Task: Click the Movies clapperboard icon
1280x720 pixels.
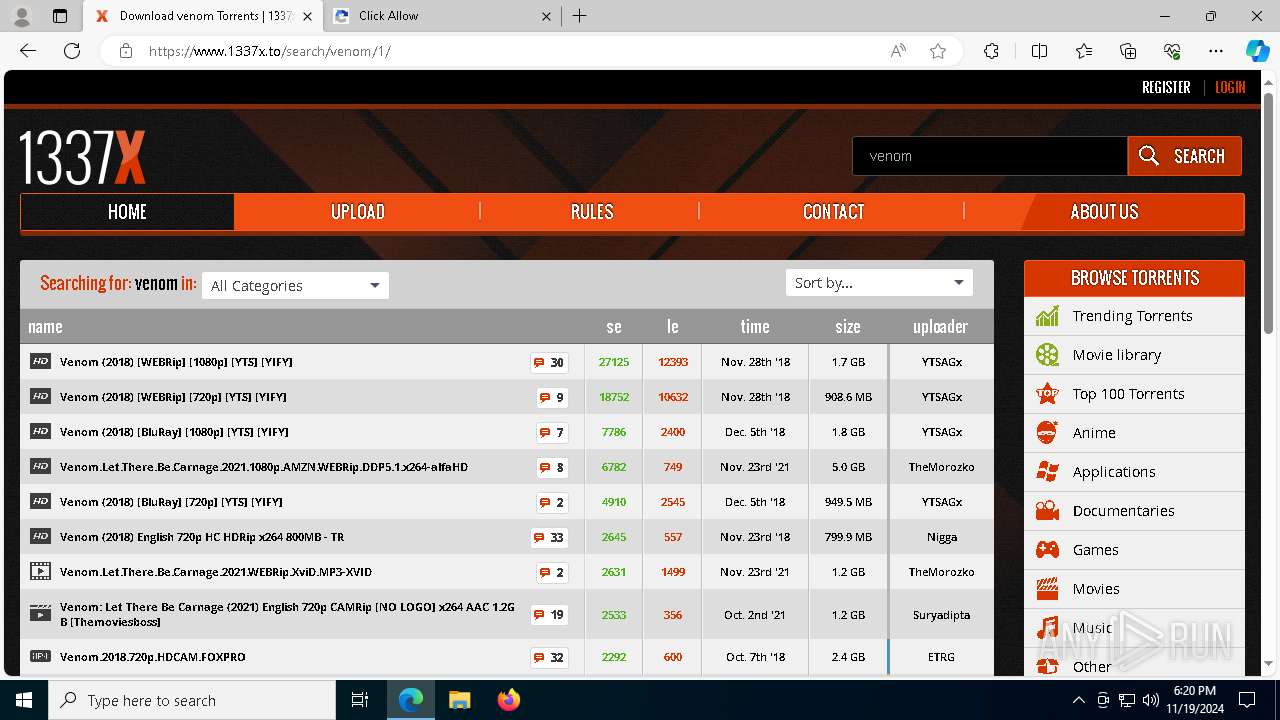Action: [1047, 589]
